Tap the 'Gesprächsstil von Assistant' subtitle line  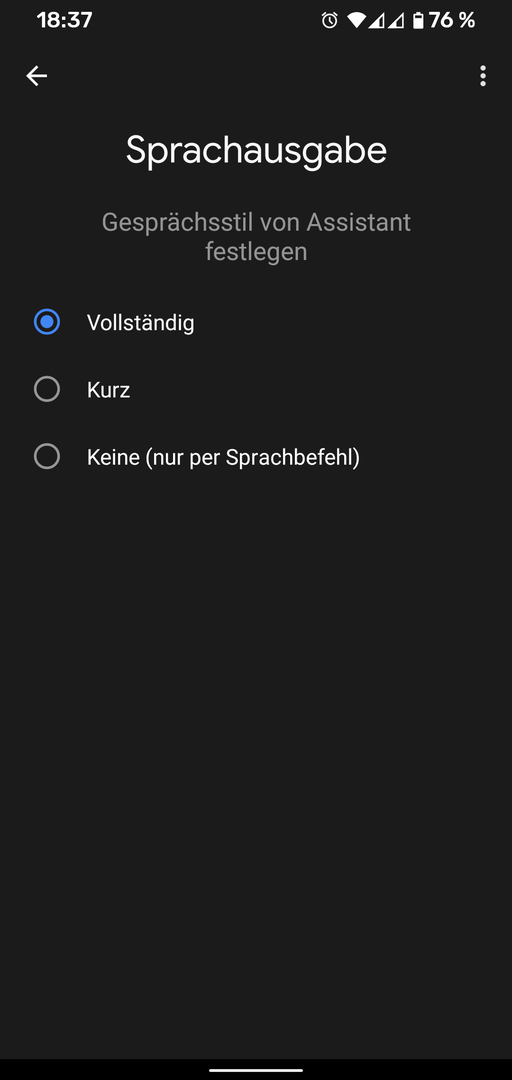point(256,222)
